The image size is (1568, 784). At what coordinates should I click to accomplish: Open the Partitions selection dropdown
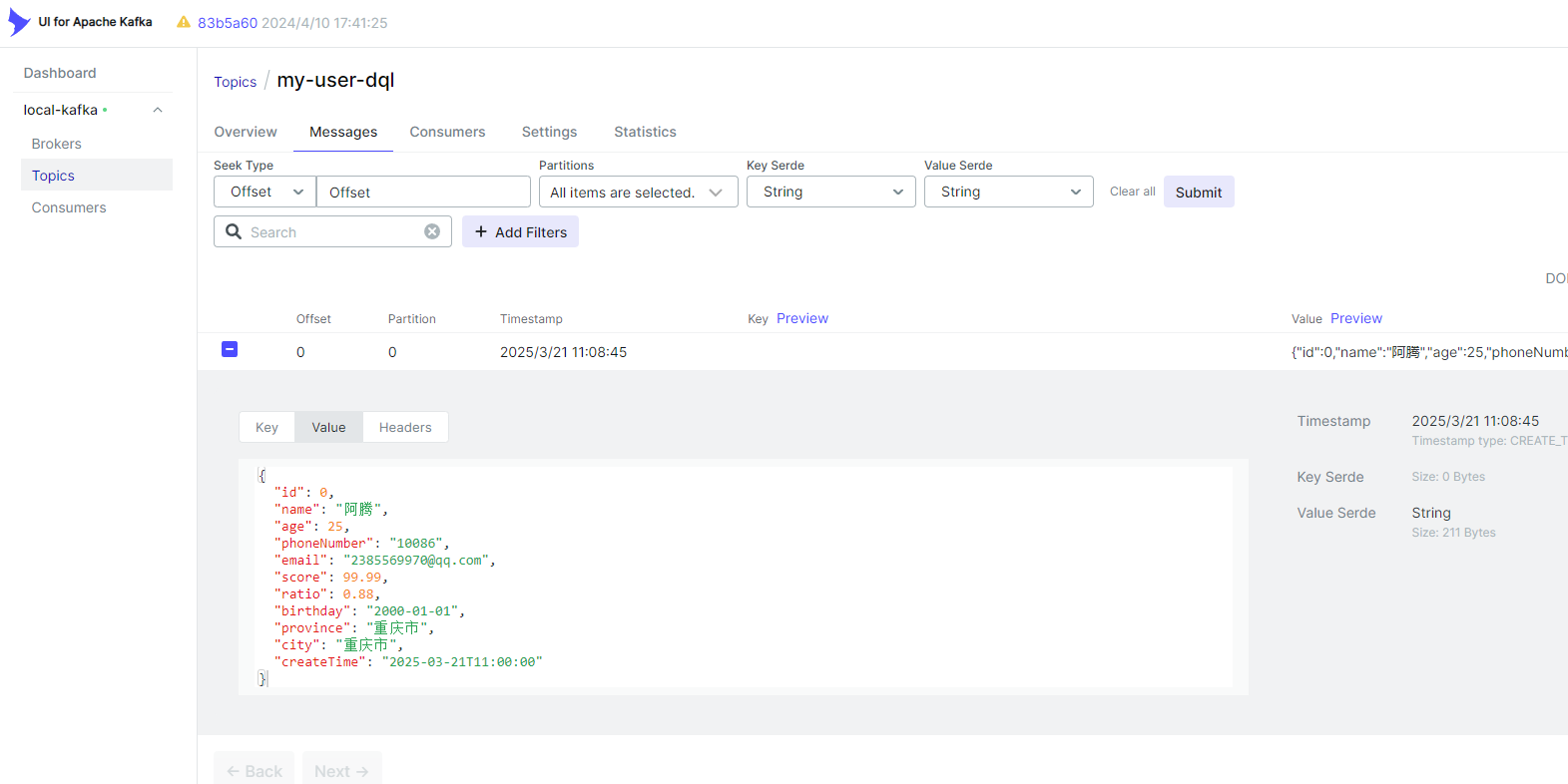[637, 192]
